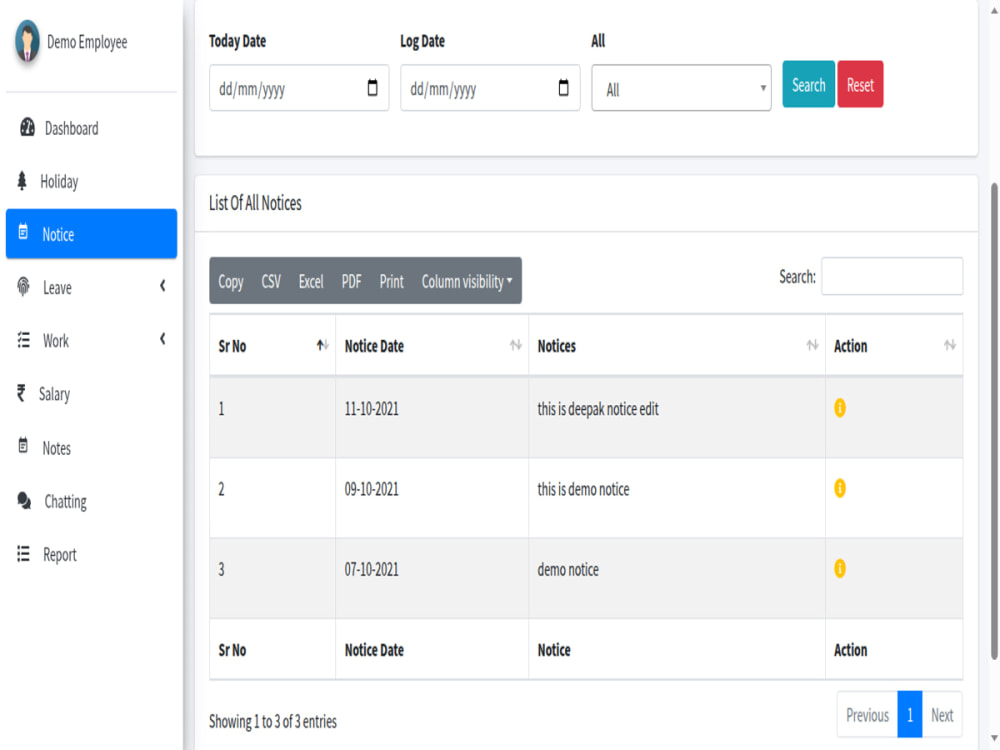Sort by Action column arrows

click(x=950, y=345)
